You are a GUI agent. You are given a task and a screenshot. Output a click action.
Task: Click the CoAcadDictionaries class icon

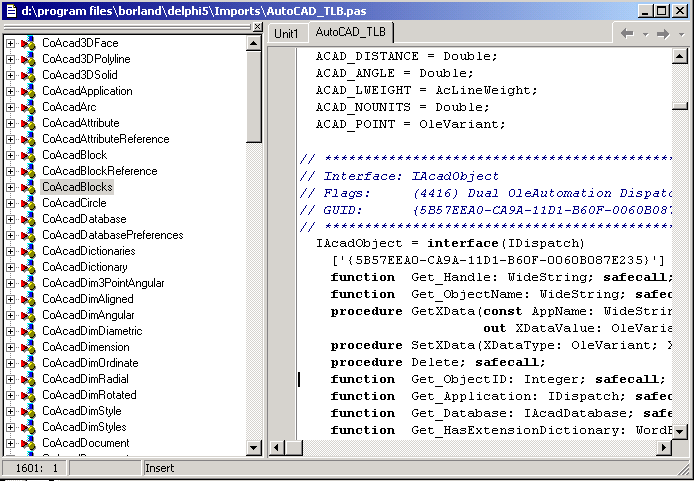(x=28, y=251)
